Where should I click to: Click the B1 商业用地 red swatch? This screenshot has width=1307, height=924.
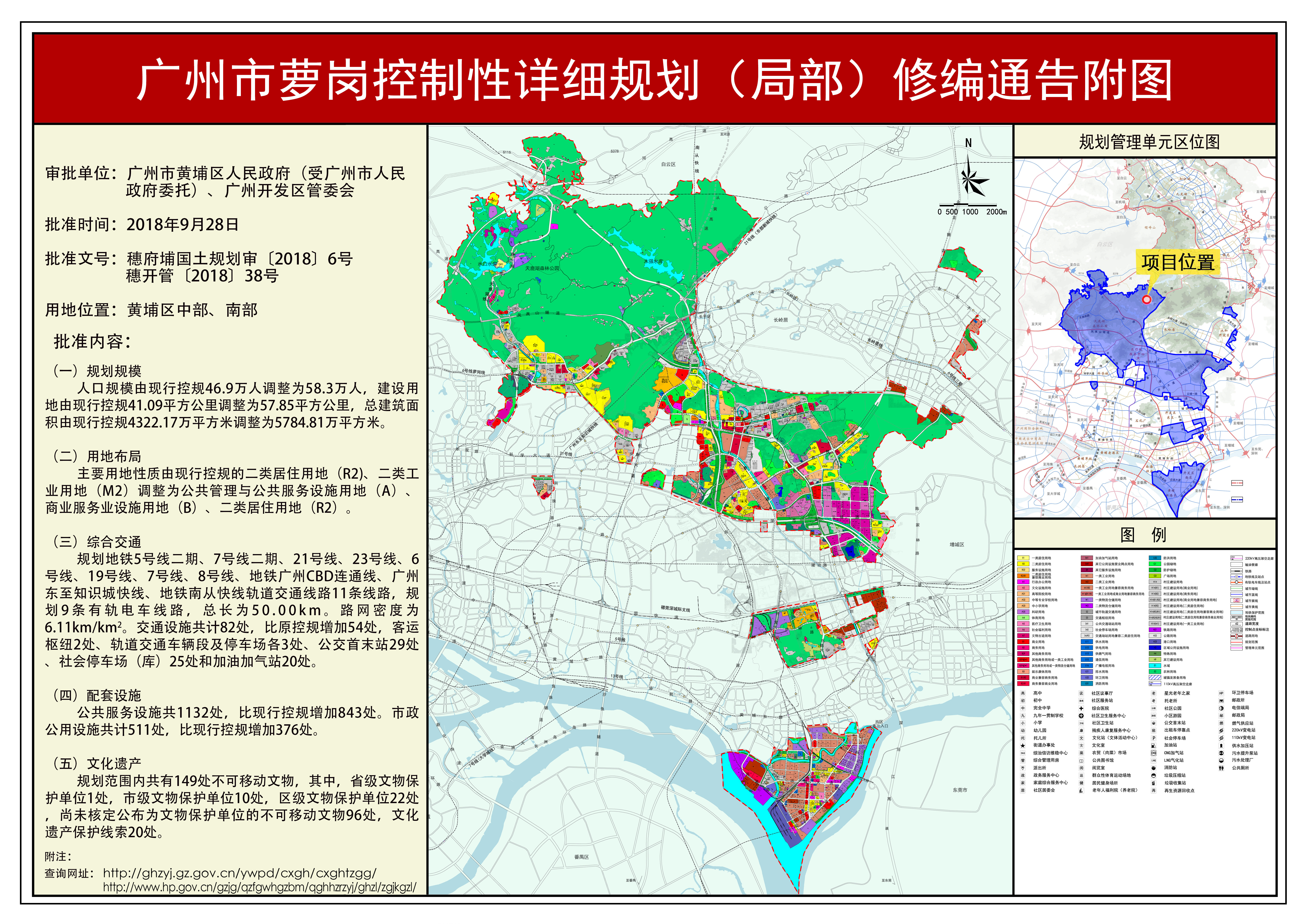click(x=1023, y=642)
